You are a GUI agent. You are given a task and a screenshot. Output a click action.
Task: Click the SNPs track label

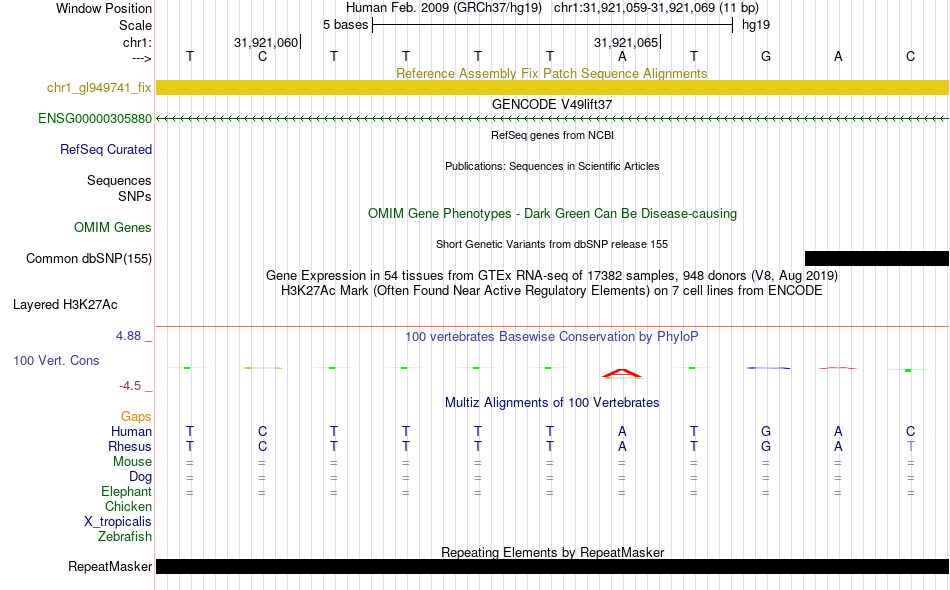pyautogui.click(x=135, y=196)
